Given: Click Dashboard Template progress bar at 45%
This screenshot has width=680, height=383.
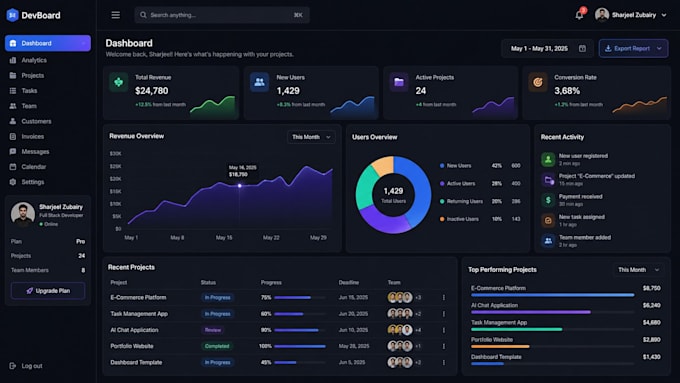Looking at the screenshot, I should (x=300, y=363).
